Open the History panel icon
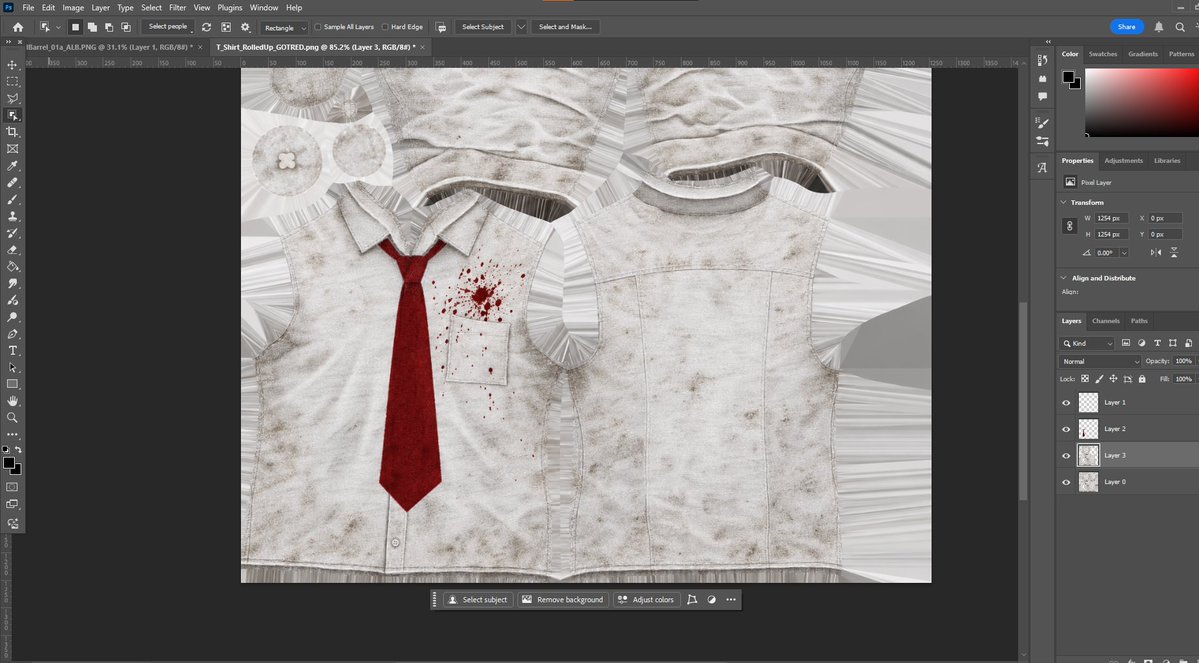This screenshot has height=663, width=1199. 1042,60
